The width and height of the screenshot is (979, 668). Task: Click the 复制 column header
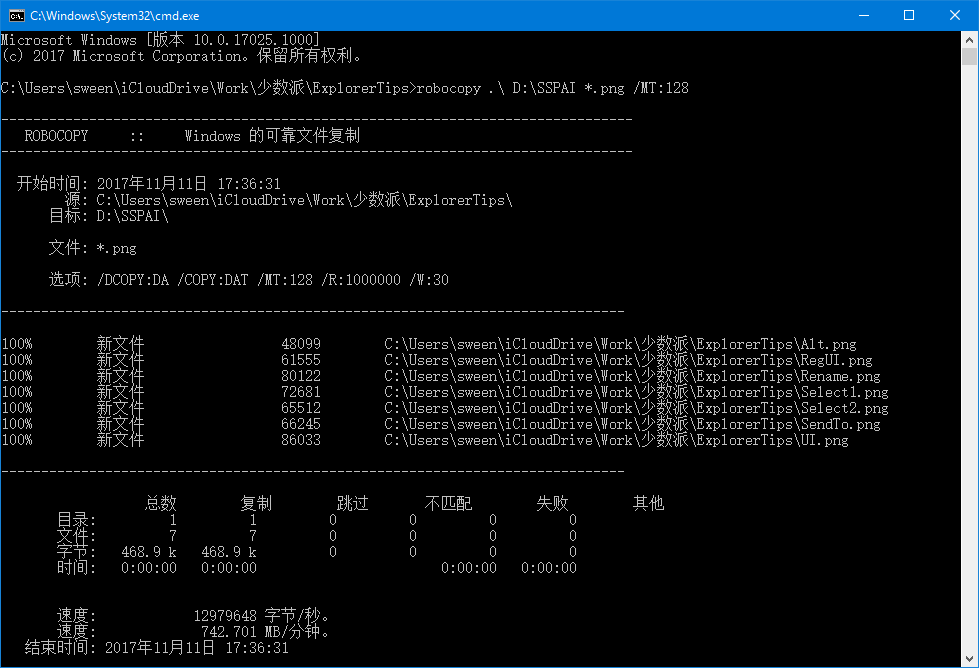coord(256,503)
